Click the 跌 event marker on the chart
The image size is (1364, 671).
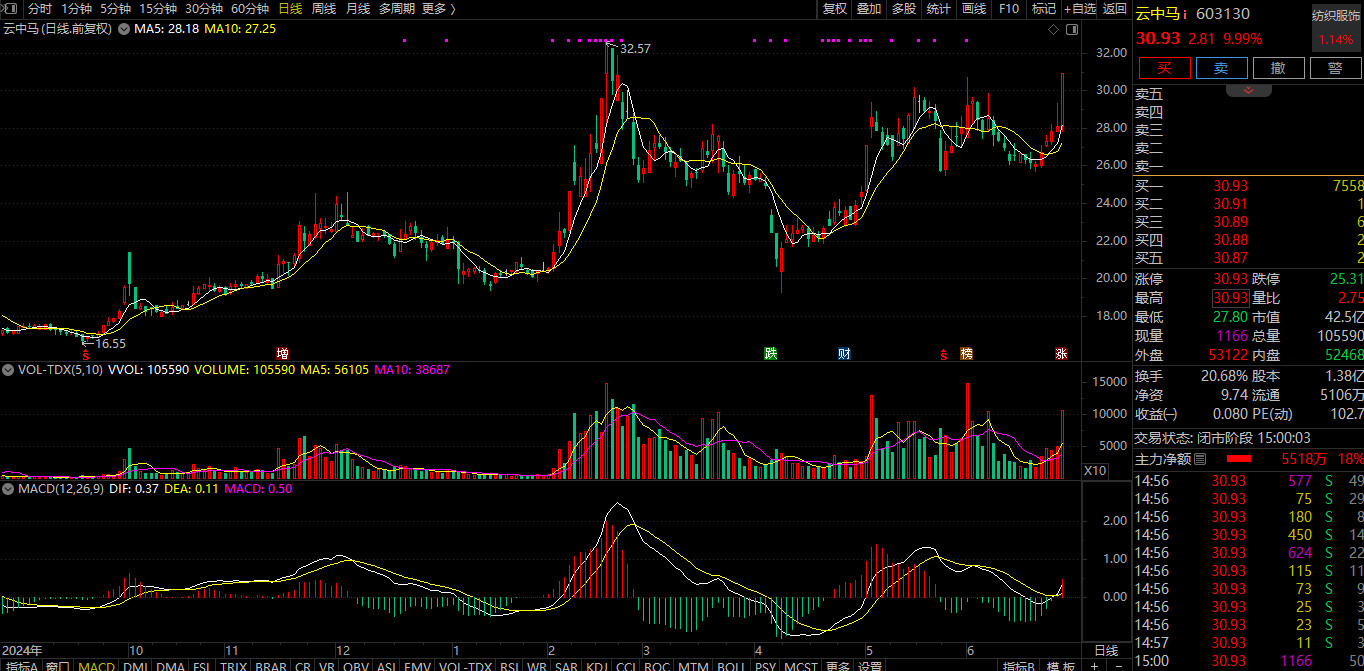coord(770,353)
